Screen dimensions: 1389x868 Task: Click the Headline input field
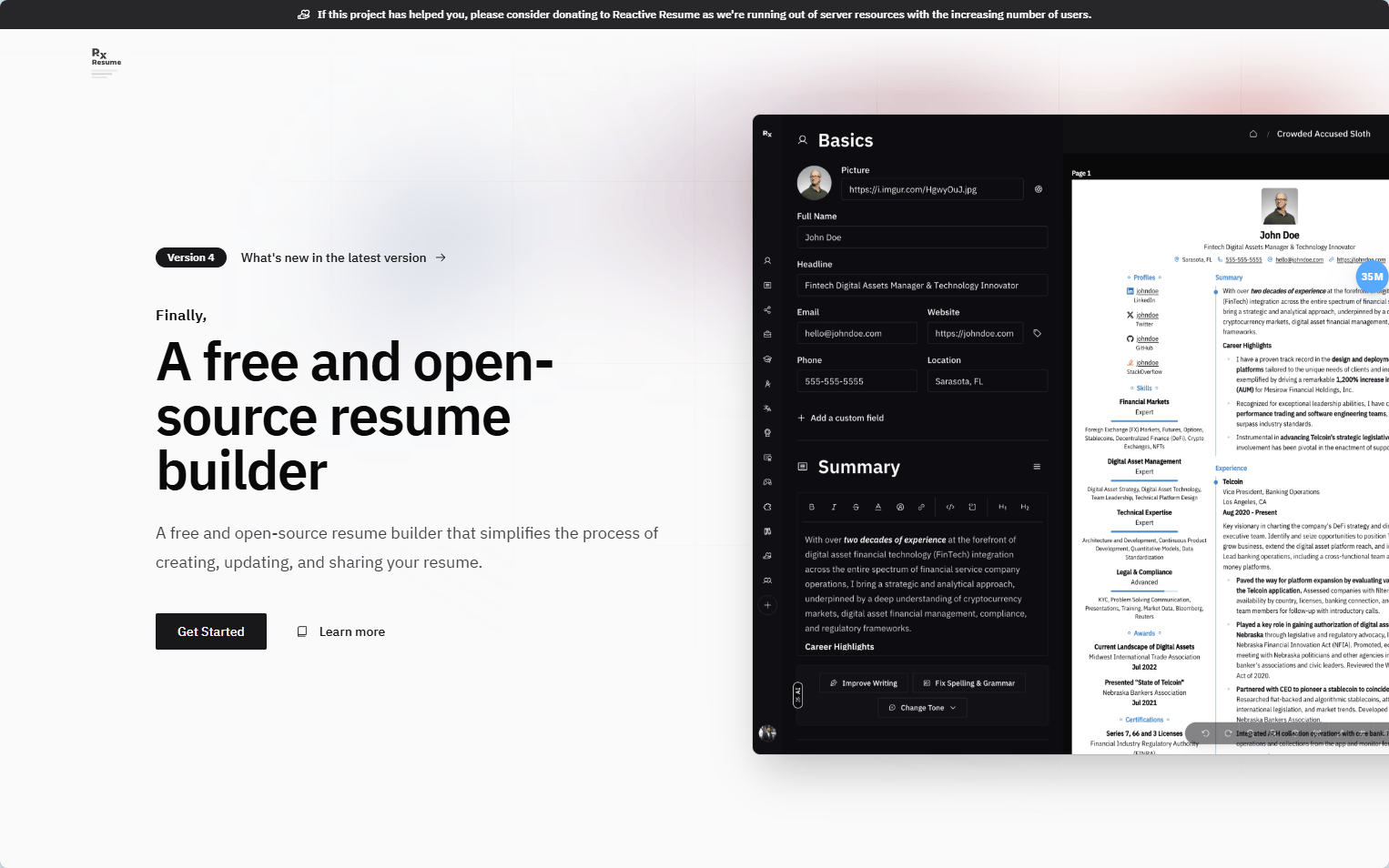(x=922, y=285)
